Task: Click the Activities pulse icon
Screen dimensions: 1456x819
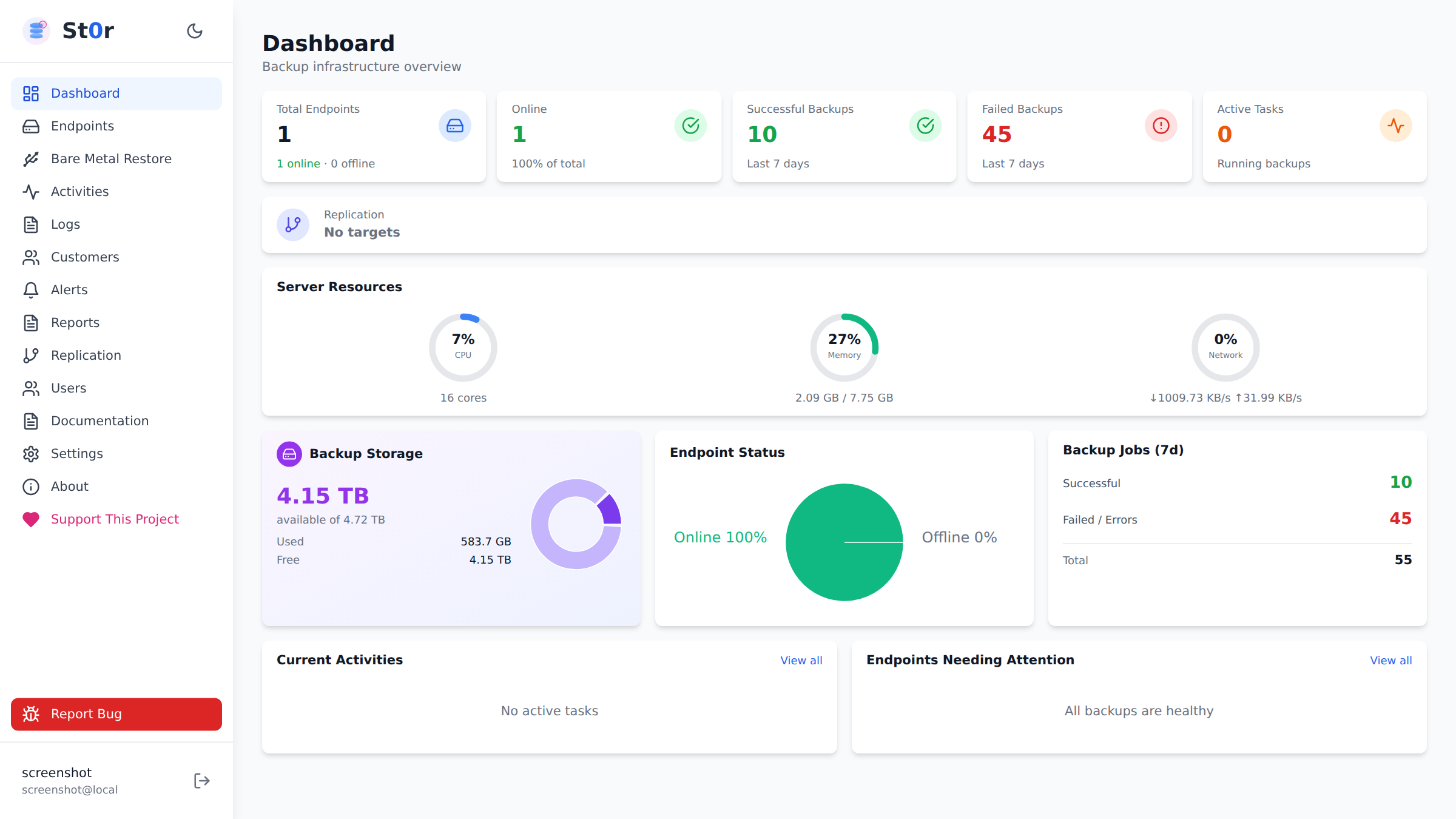Action: click(31, 191)
